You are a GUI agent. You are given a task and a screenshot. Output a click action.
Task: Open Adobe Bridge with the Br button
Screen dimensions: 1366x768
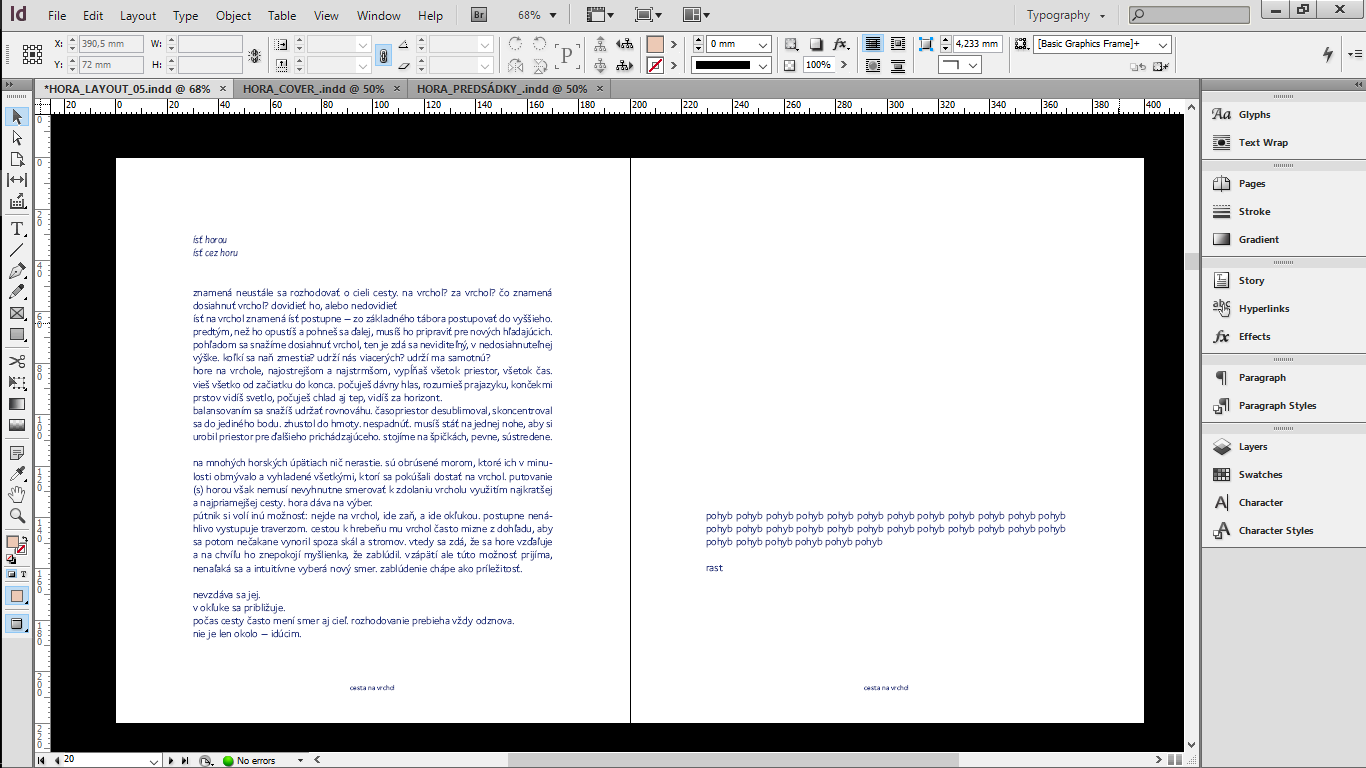[x=479, y=15]
